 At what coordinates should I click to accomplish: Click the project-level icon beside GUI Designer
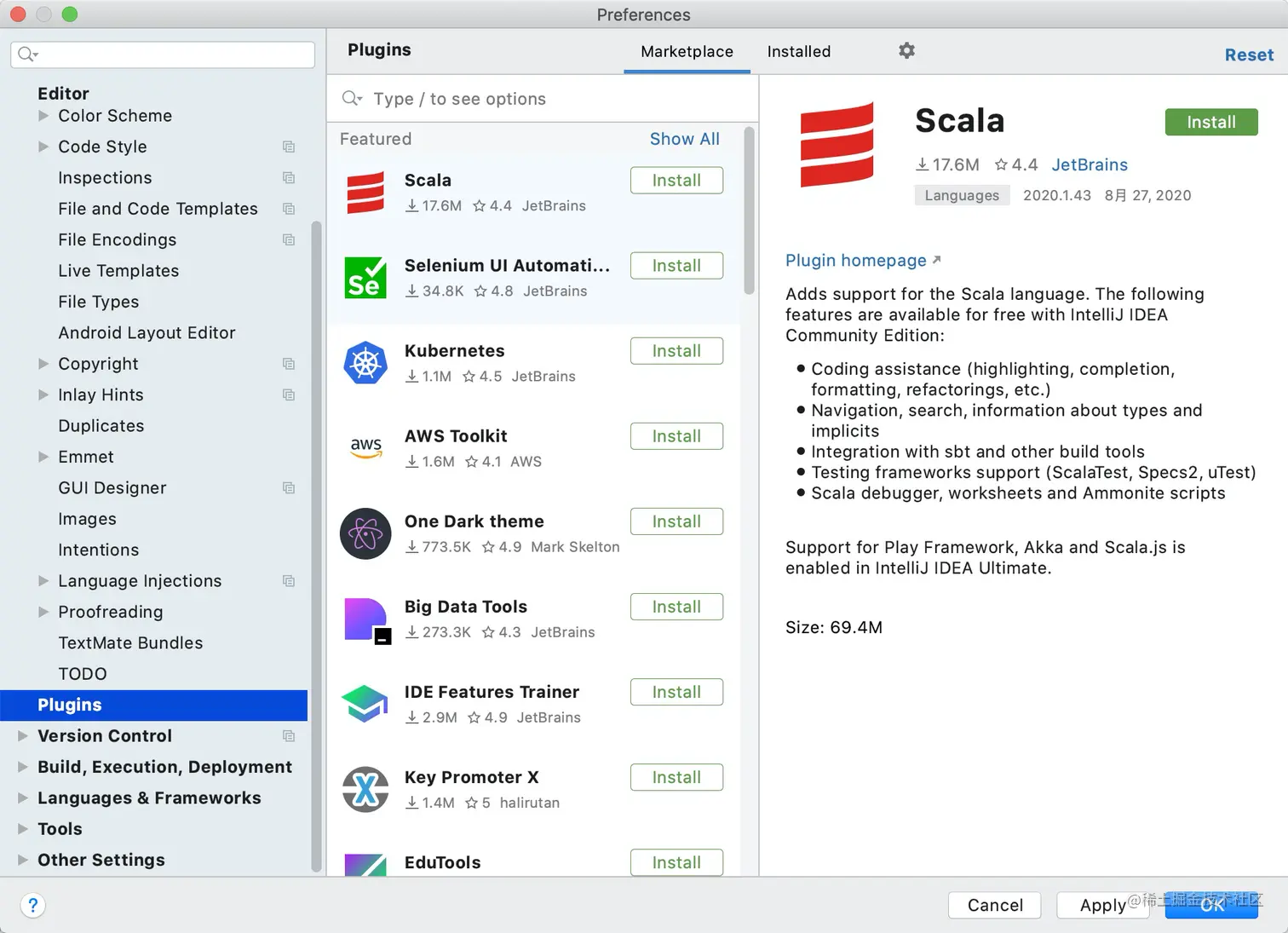point(289,488)
